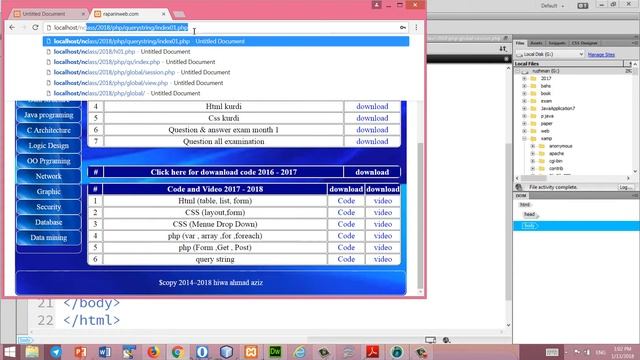Click the saved password key icon
Image resolution: width=640 pixels, height=360 pixels.
[403, 27]
